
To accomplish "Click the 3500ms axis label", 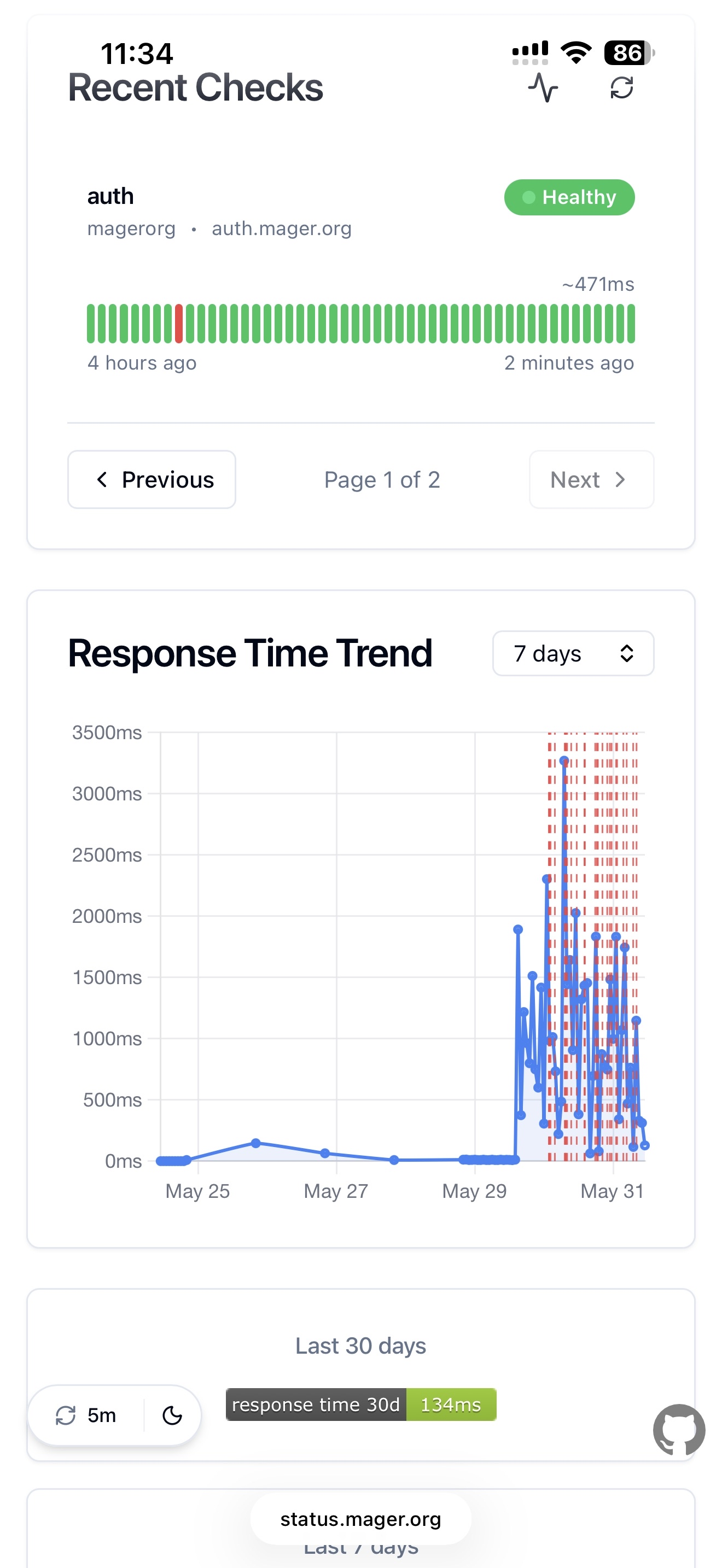I will pos(107,732).
